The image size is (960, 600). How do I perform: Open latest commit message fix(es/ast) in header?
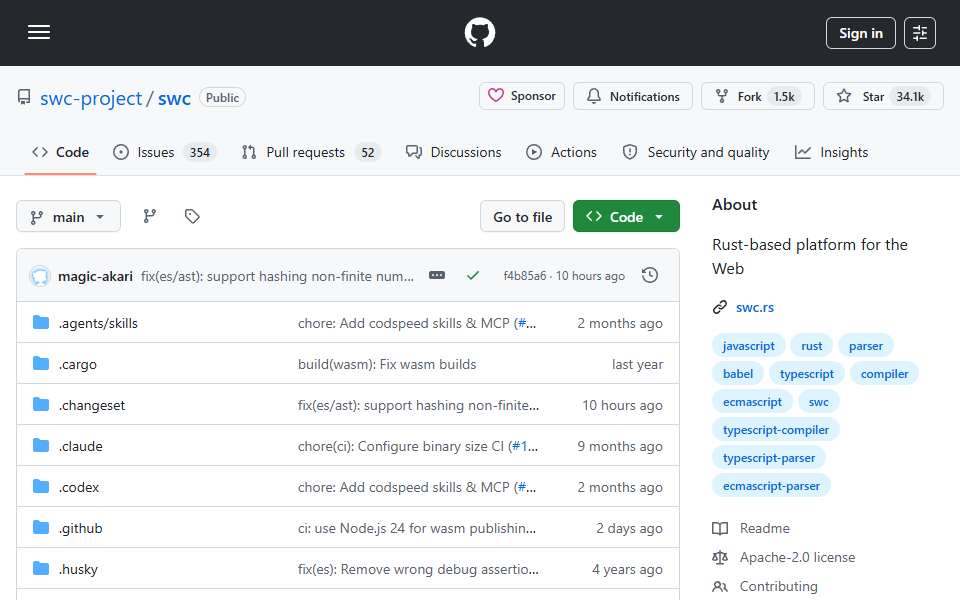coord(277,277)
